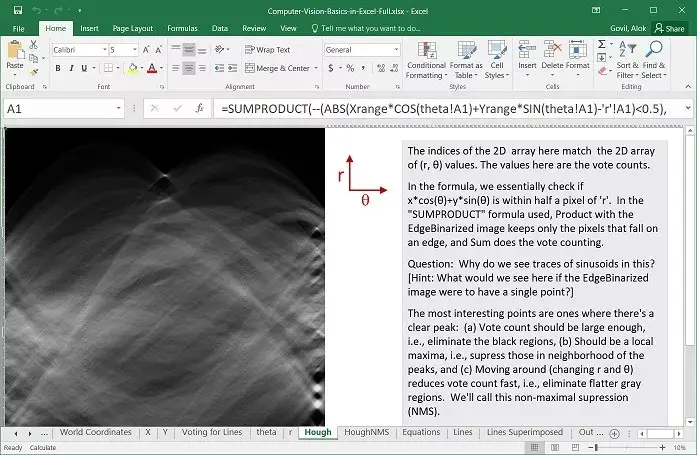Open Sort & Filter options
697x455 pixels.
(626, 60)
